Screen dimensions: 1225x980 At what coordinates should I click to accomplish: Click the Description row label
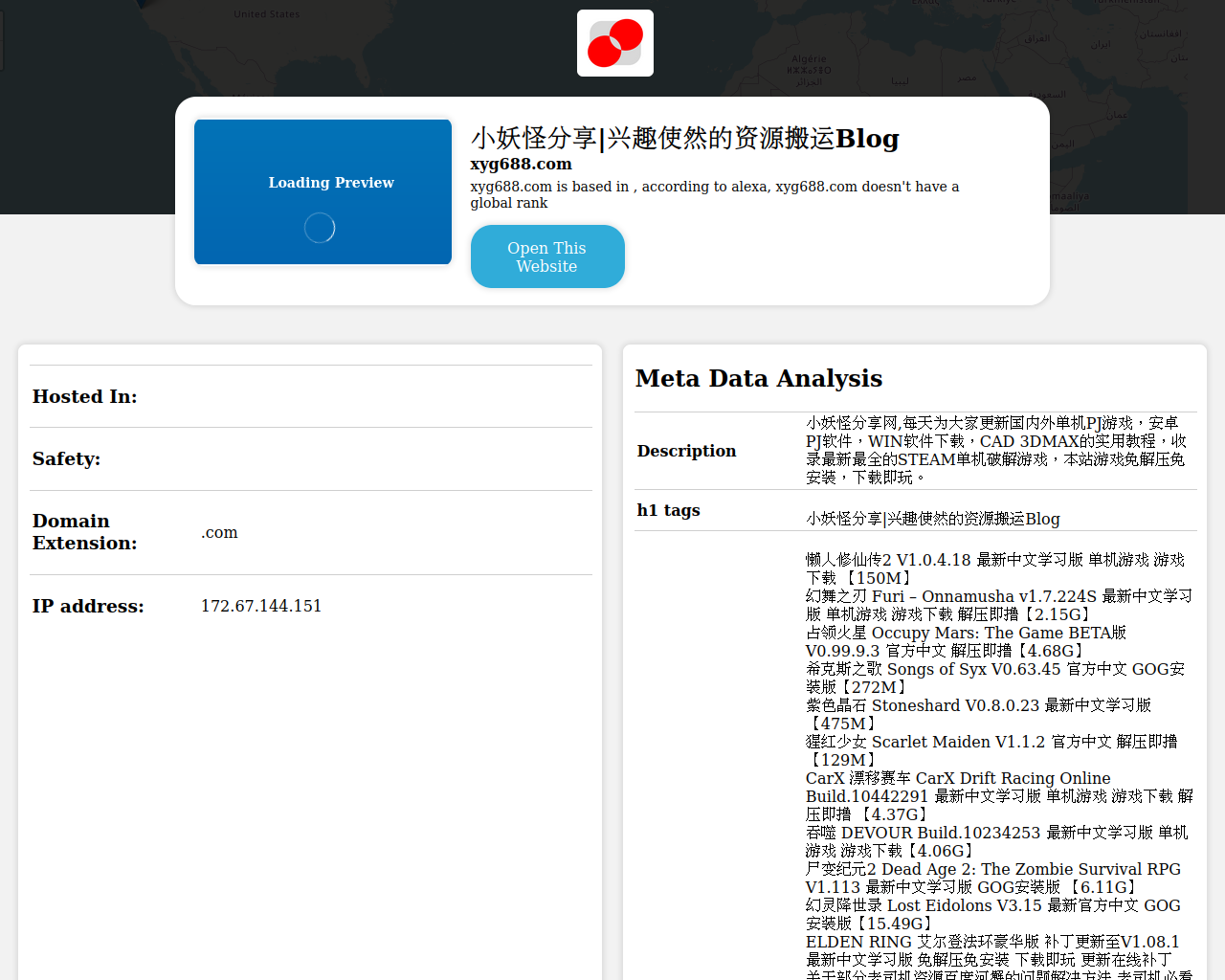coord(687,451)
